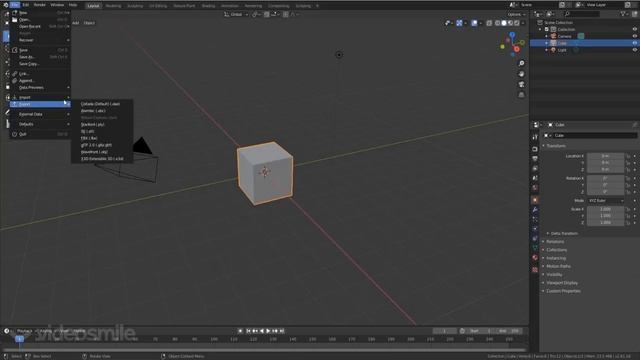Viewport: 640px width, 360px height.
Task: Toggle X-ray mode button in viewport header
Action: (489, 23)
